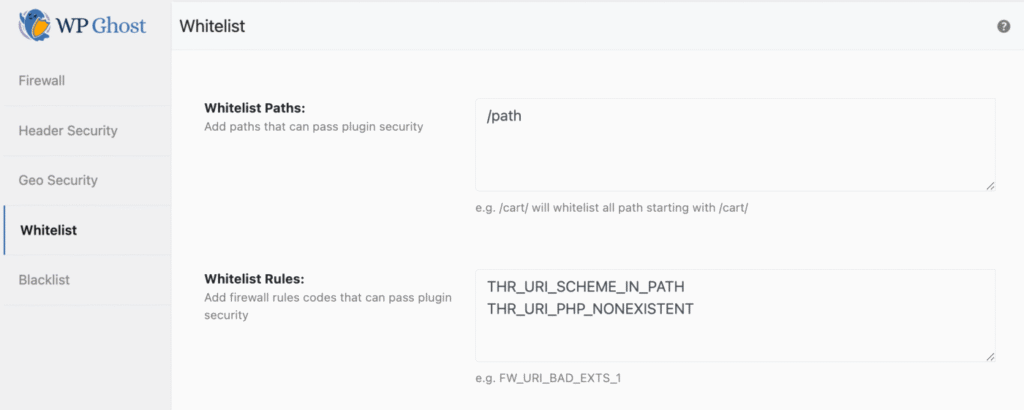
Task: Switch to the Header Security tab
Action: [x=68, y=130]
